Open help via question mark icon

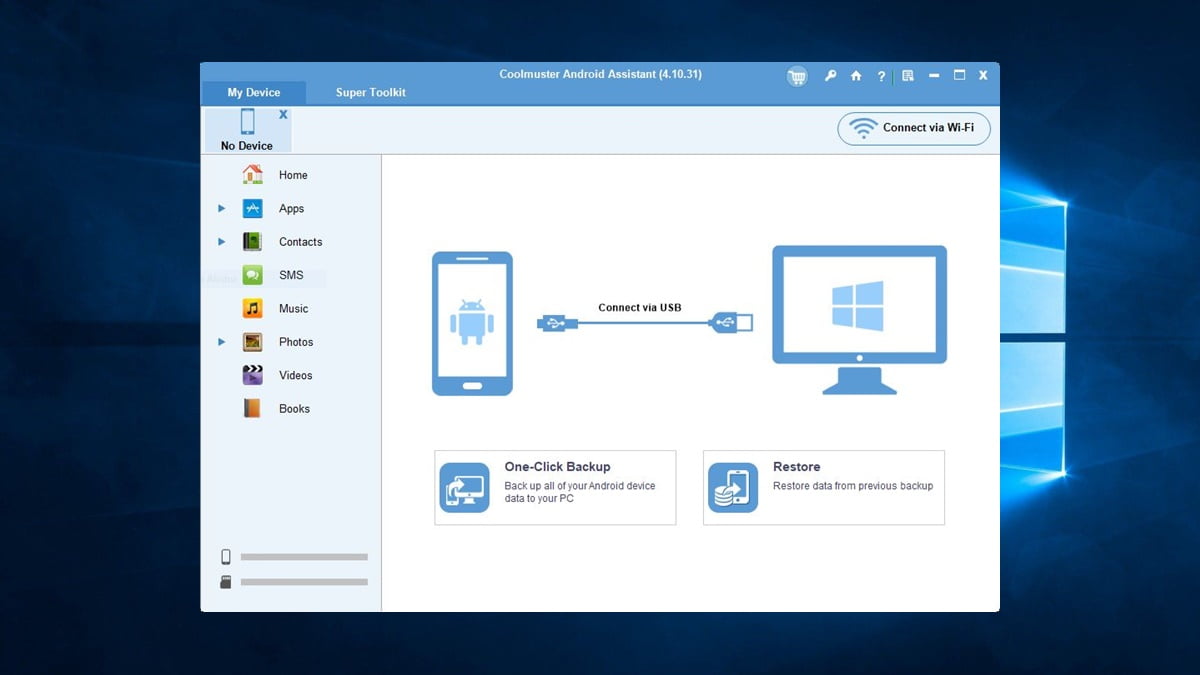tap(881, 76)
